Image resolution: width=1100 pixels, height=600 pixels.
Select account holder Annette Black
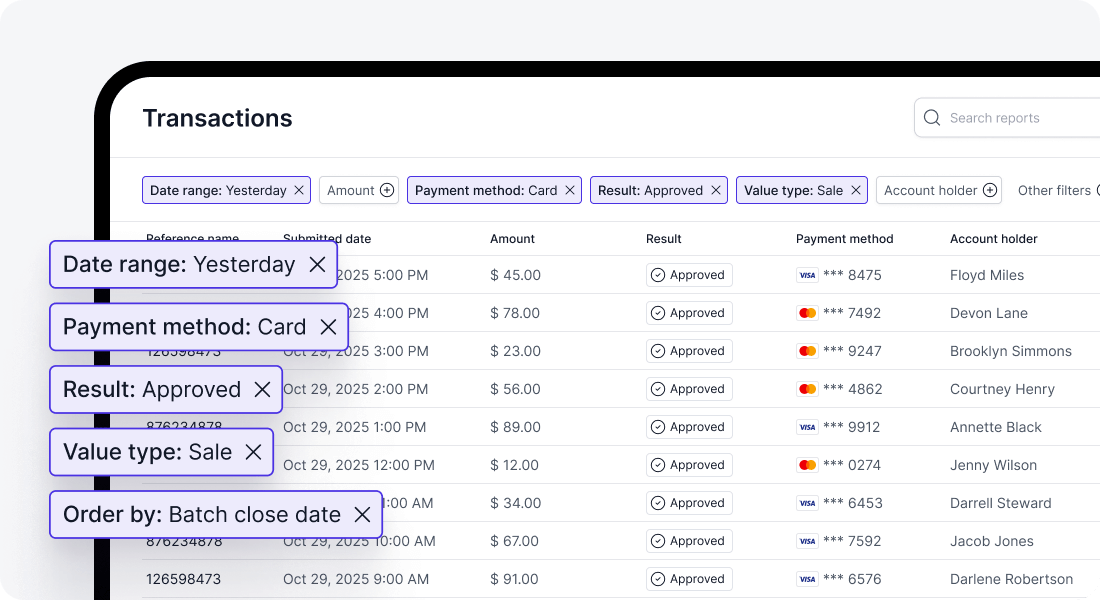click(995, 427)
